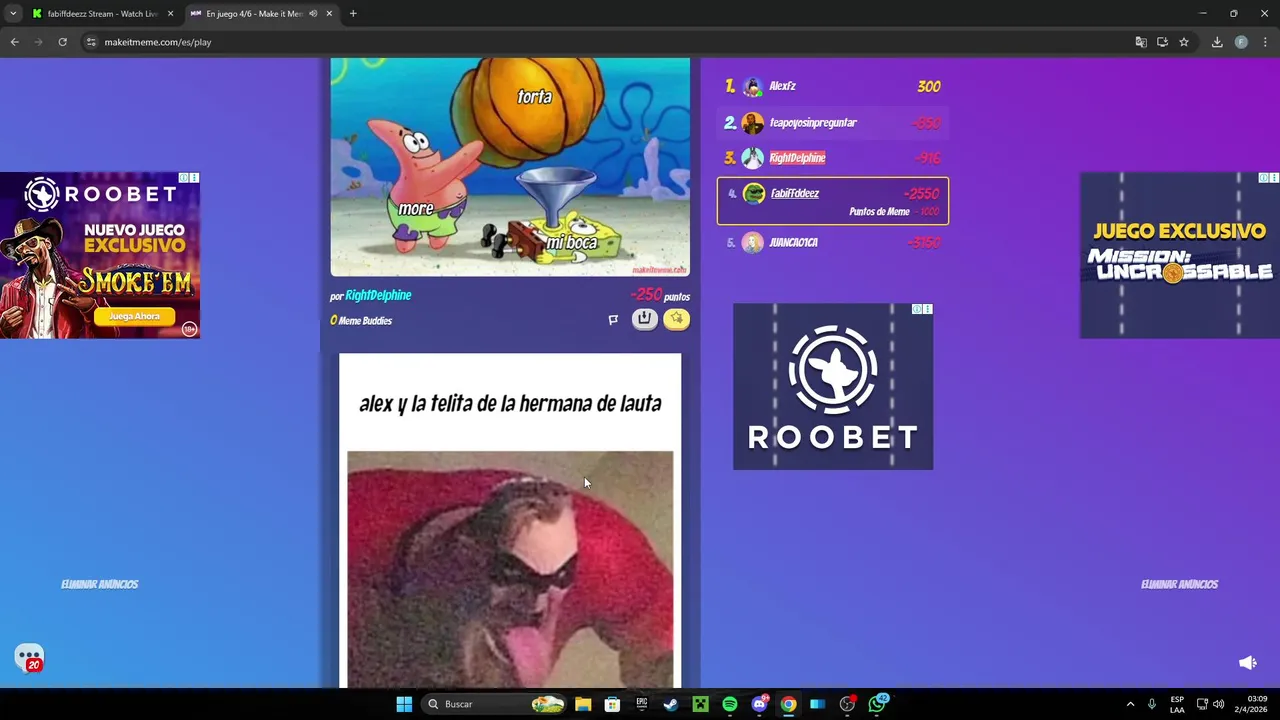Click FabiiTddeez leaderboard row
The image size is (1280, 720).
coord(833,201)
